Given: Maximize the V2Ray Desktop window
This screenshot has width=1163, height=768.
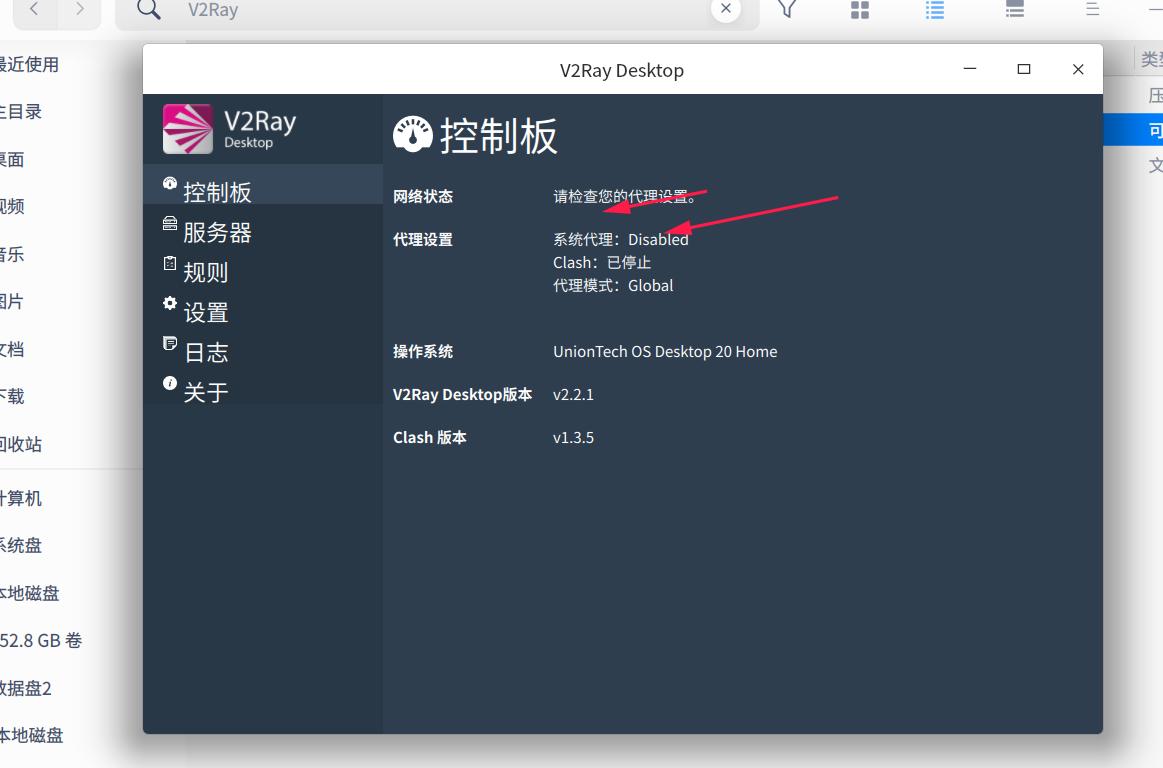Looking at the screenshot, I should pyautogui.click(x=1024, y=69).
